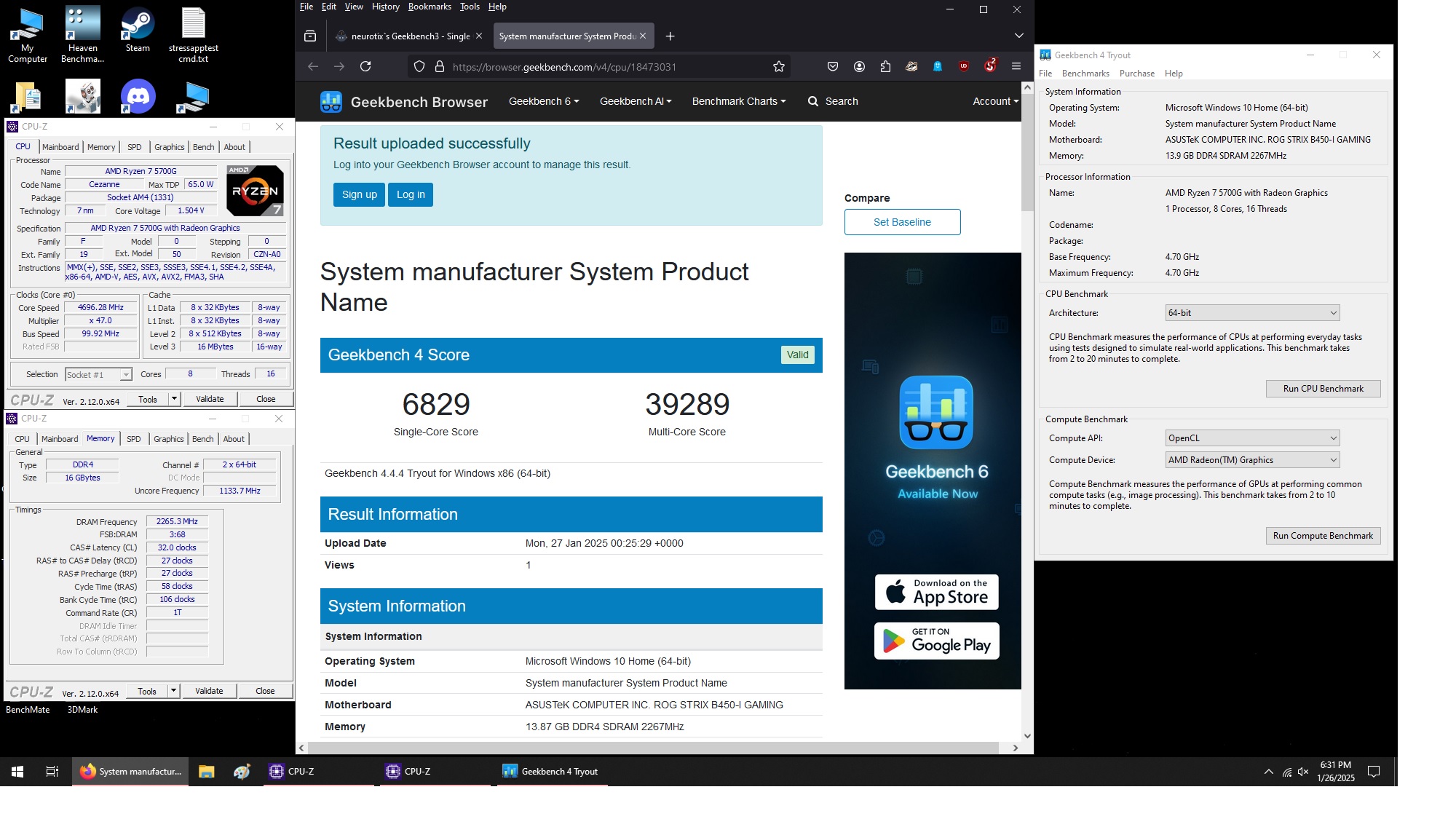Open Graphics tab in bottom CPU-Z window
Screen dimensions: 1456x819
point(169,439)
